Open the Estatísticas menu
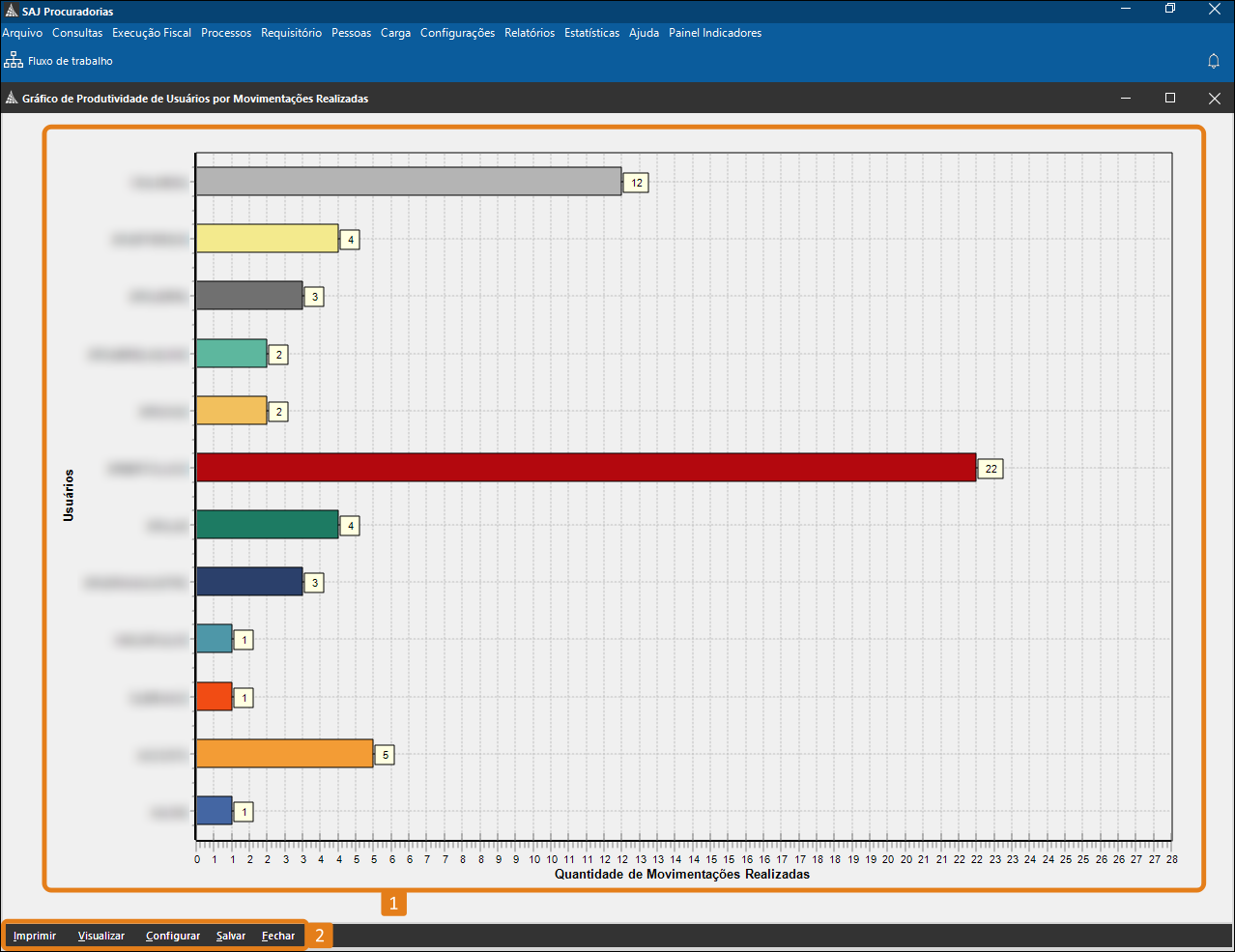The height and width of the screenshot is (952, 1235). 591,33
